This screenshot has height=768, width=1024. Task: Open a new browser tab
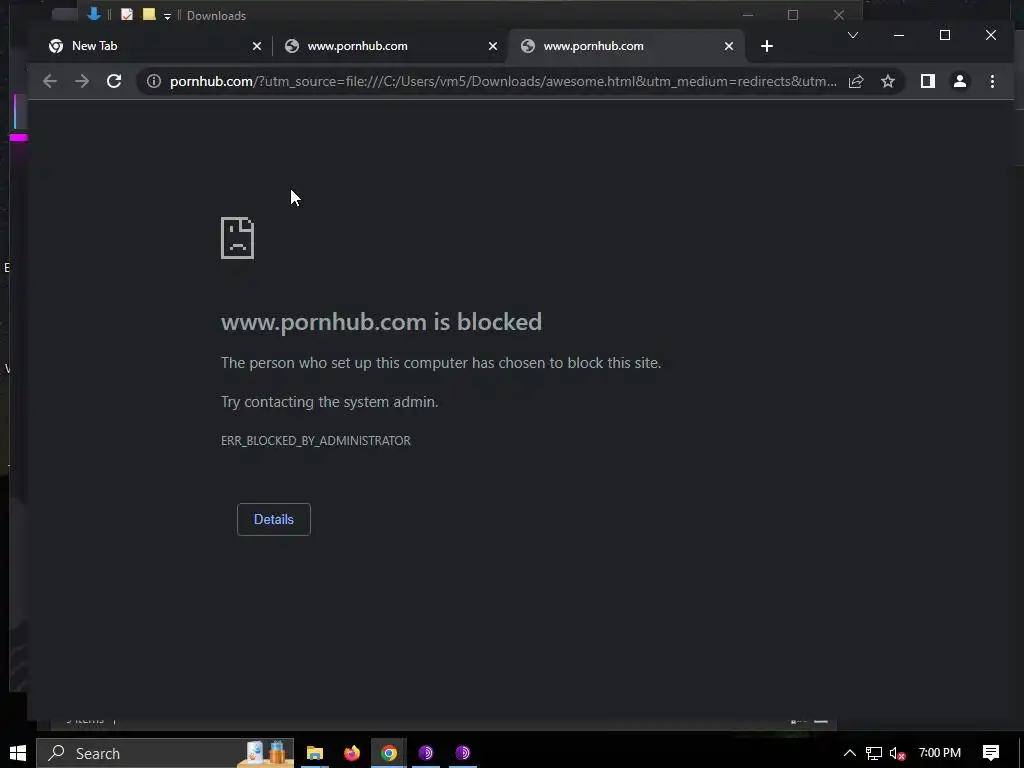[767, 46]
